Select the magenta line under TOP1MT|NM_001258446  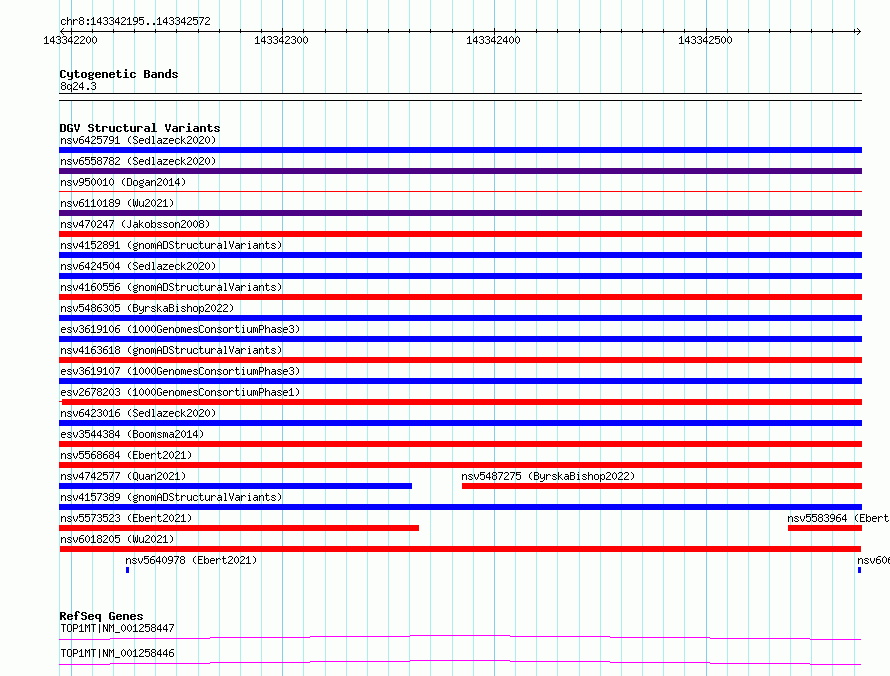[460, 662]
